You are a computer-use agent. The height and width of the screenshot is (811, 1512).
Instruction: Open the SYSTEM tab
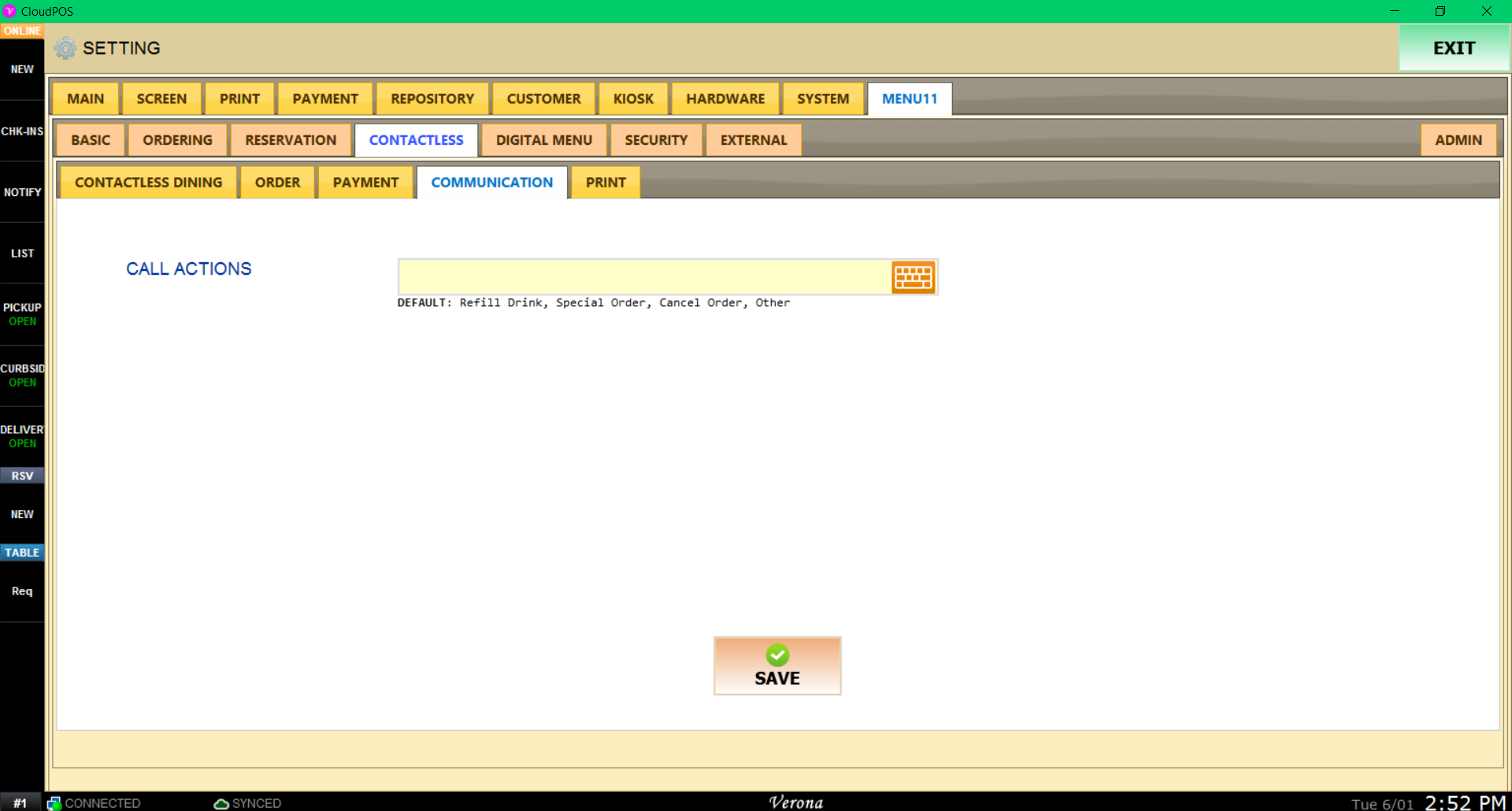823,98
